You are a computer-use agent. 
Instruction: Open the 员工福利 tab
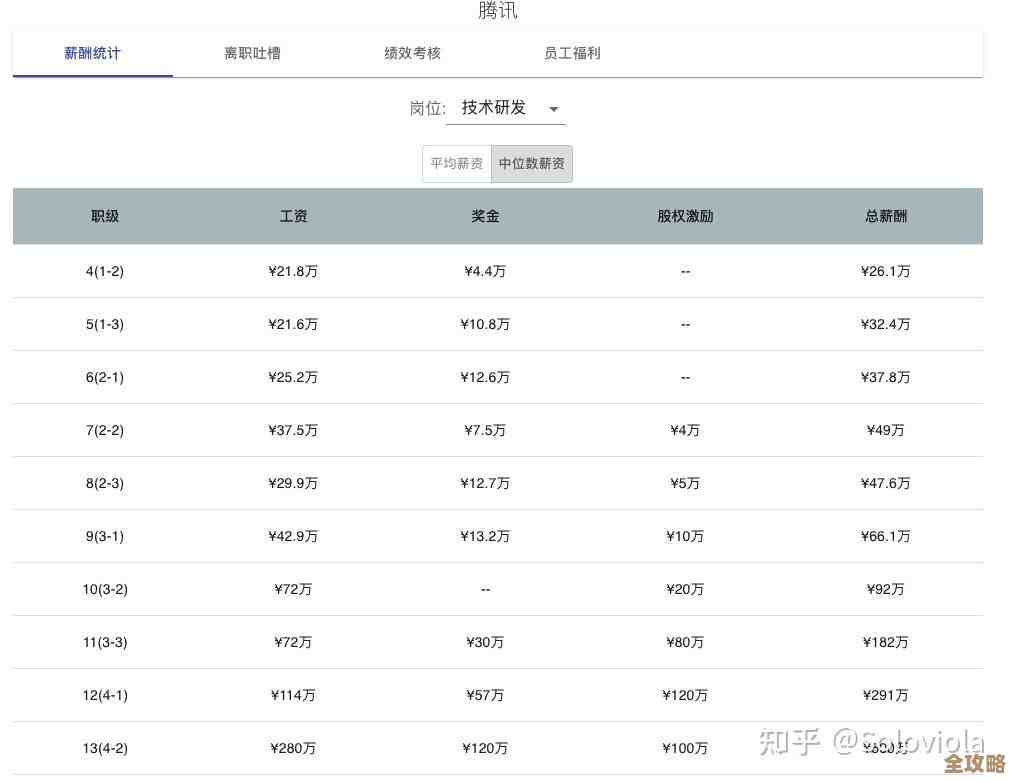click(x=572, y=53)
